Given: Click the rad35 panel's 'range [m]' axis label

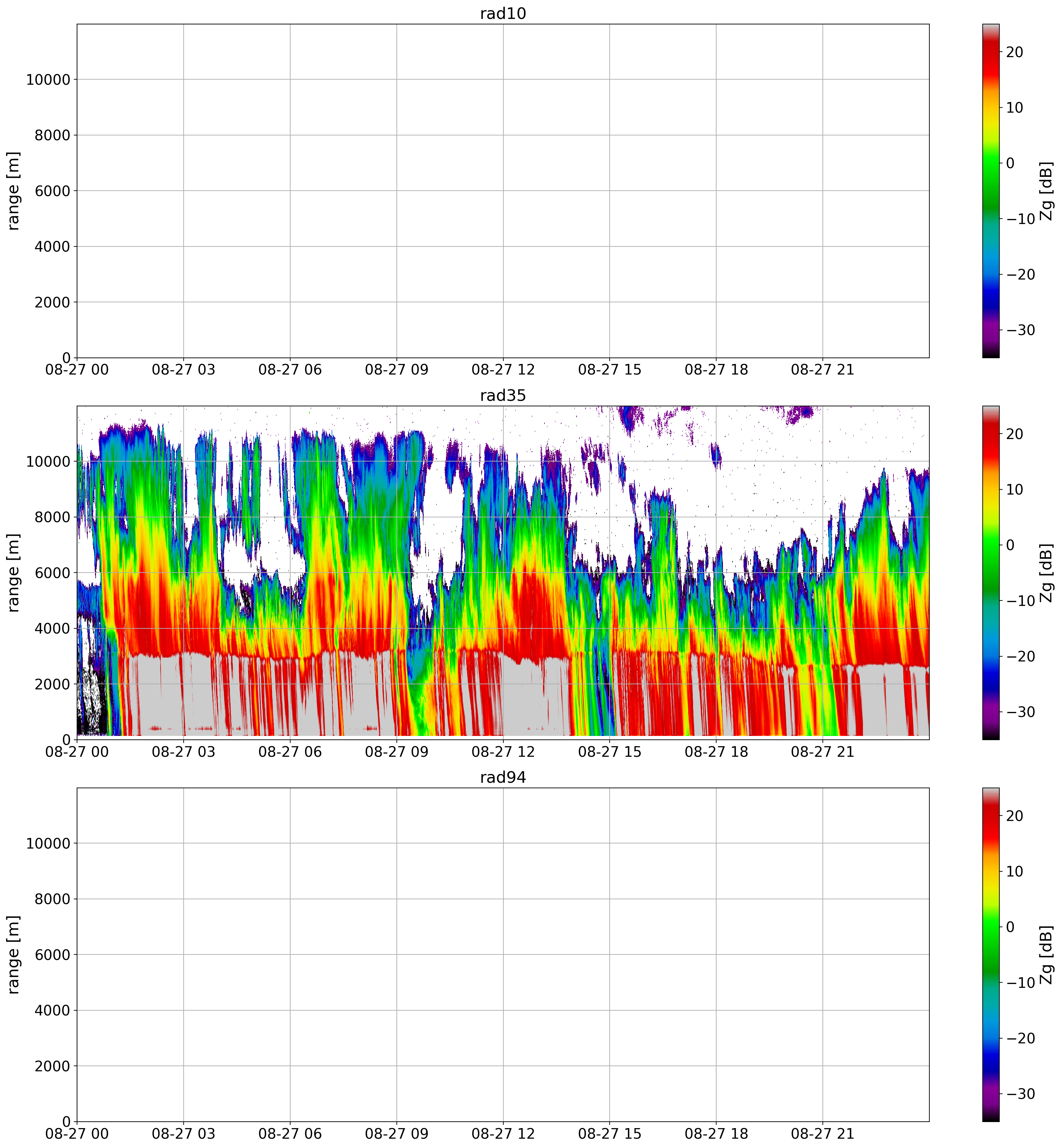Looking at the screenshot, I should pyautogui.click(x=14, y=573).
